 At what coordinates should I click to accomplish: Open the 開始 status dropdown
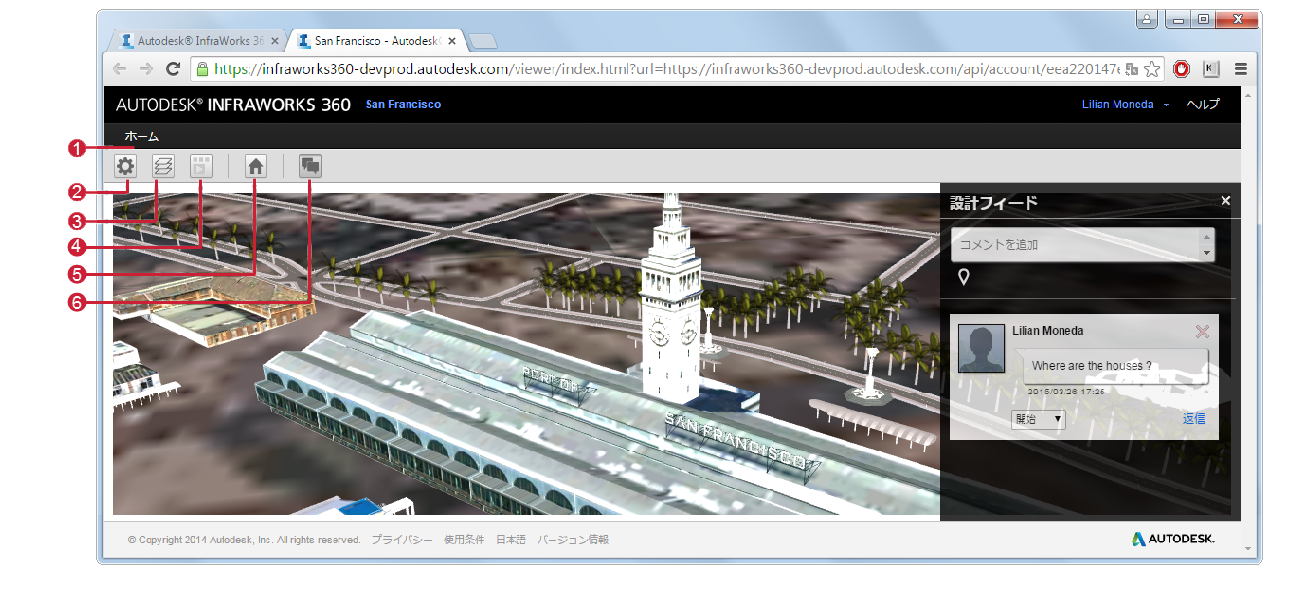click(x=1038, y=419)
